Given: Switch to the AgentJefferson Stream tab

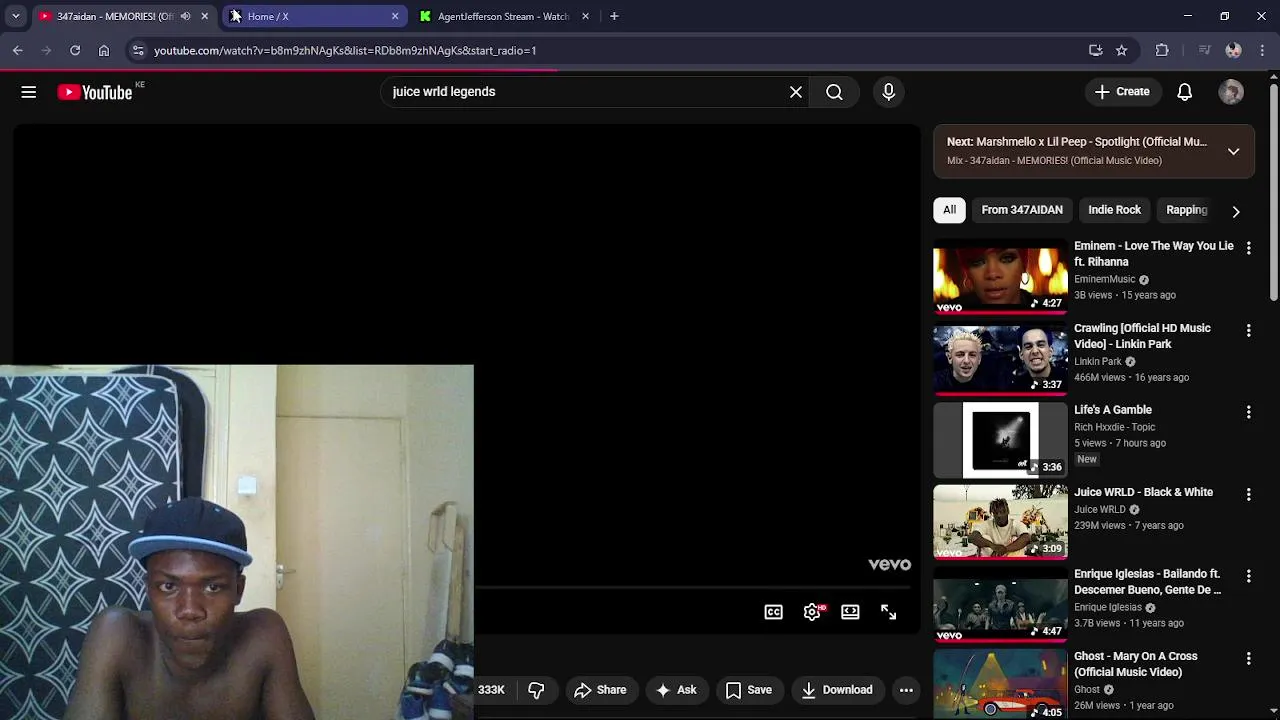Looking at the screenshot, I should coord(505,16).
